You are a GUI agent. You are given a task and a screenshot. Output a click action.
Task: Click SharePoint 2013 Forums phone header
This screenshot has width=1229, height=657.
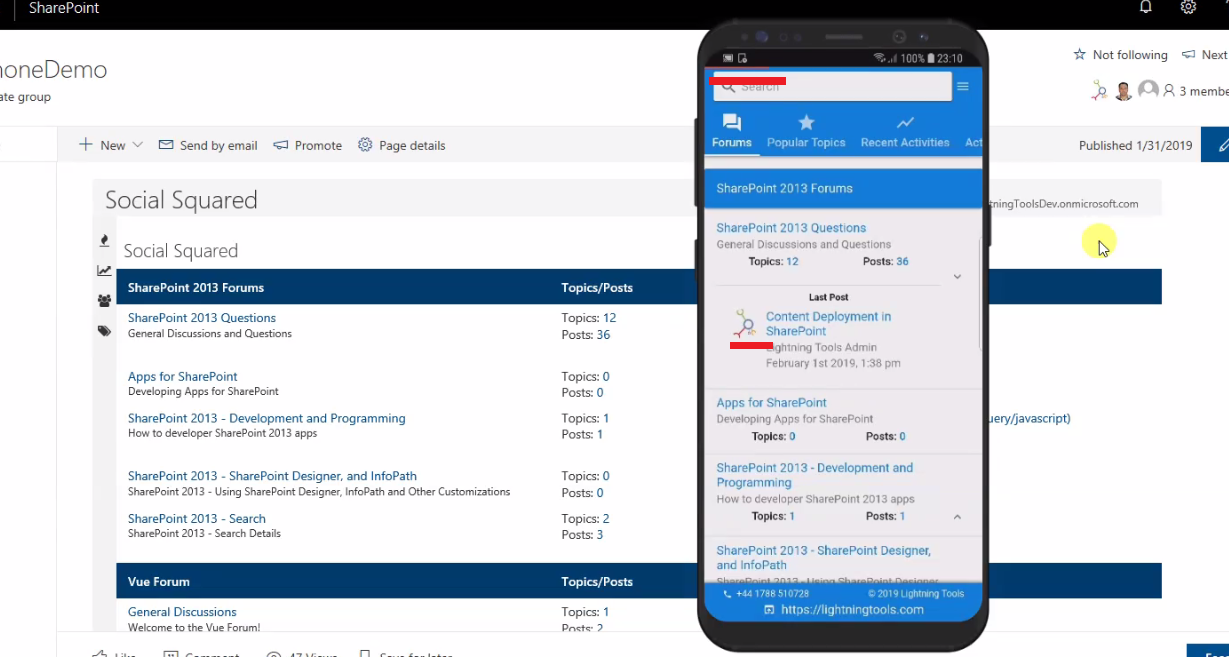click(844, 188)
